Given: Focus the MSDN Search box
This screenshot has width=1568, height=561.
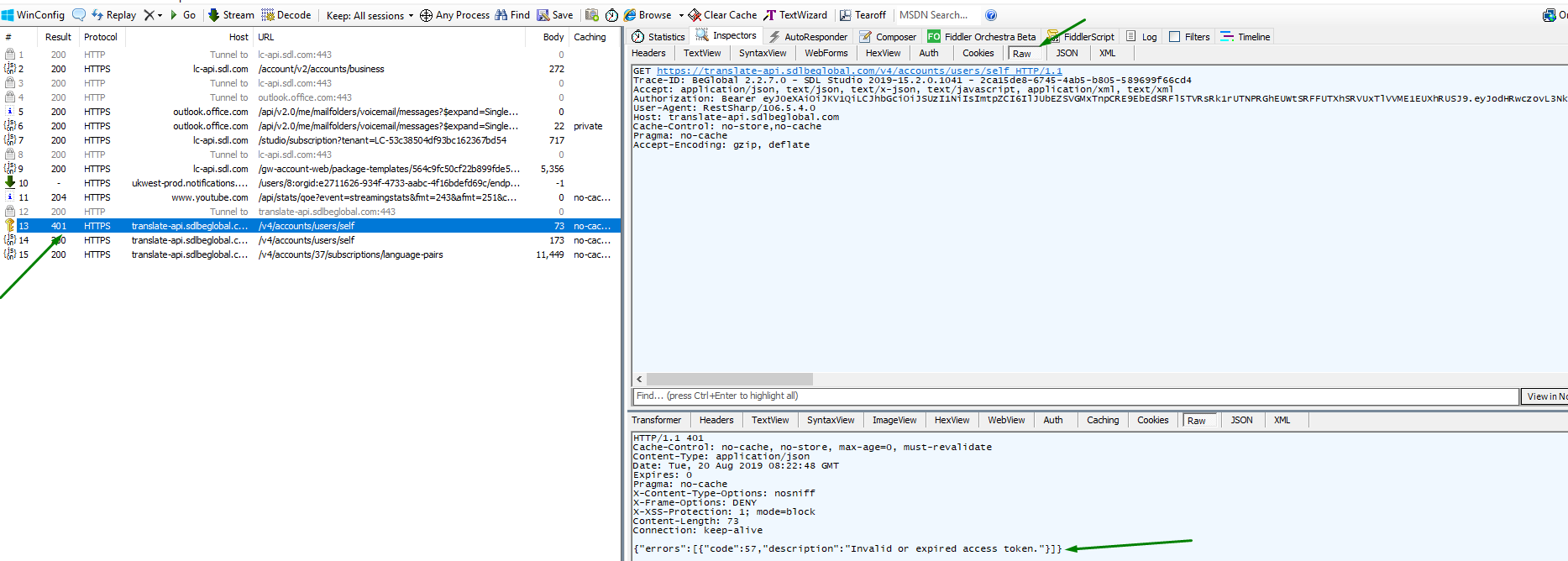Looking at the screenshot, I should point(937,15).
